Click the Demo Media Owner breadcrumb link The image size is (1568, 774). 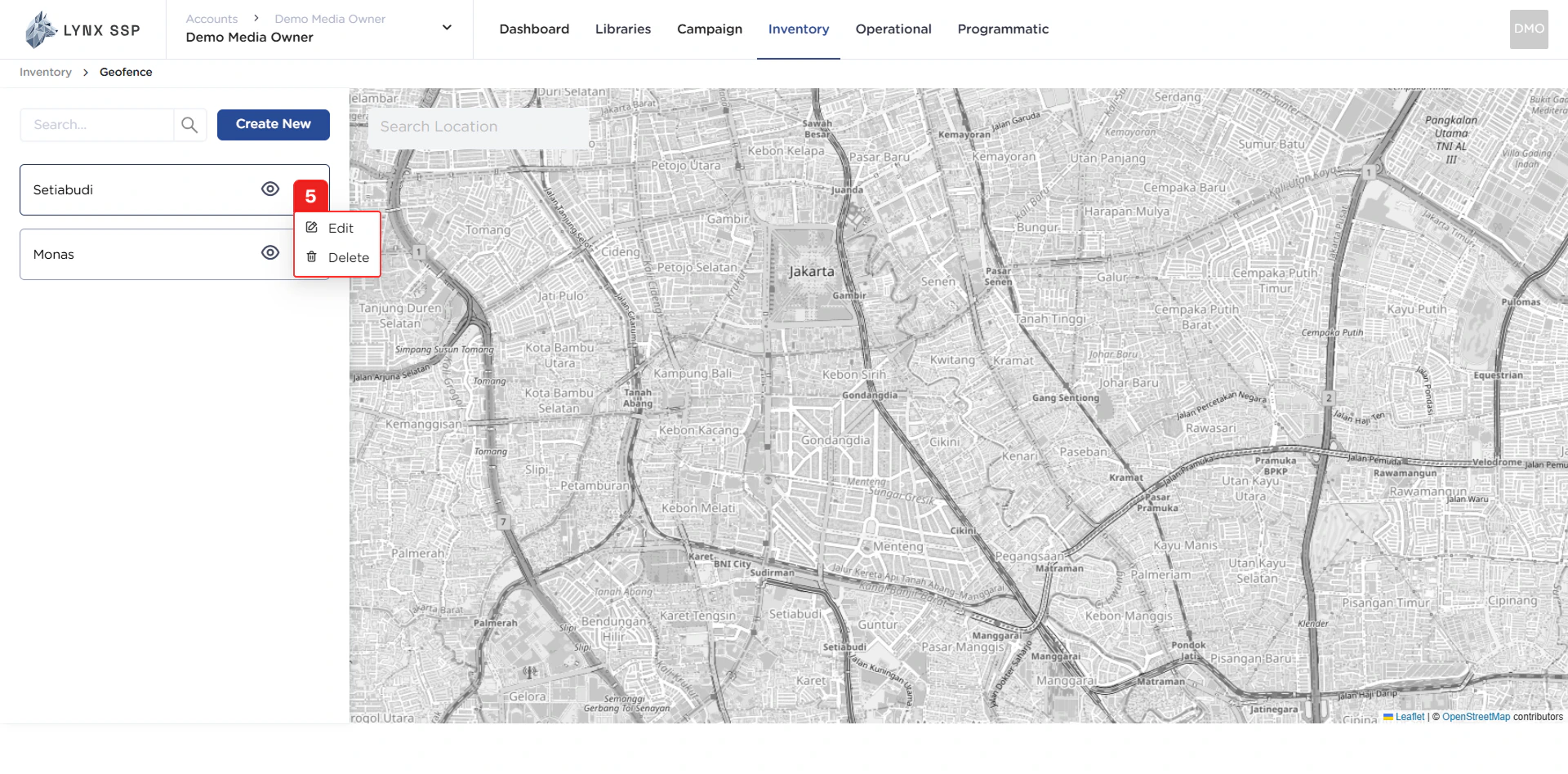(330, 19)
